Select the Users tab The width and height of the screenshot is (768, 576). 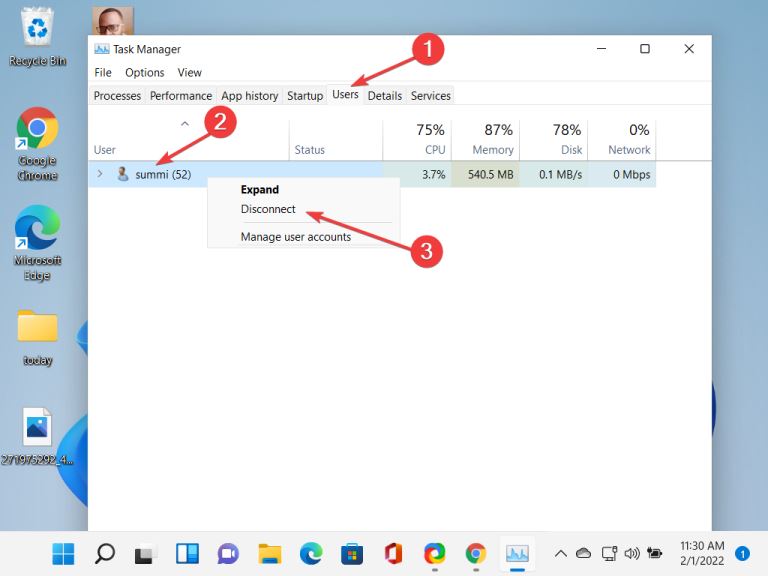point(345,94)
